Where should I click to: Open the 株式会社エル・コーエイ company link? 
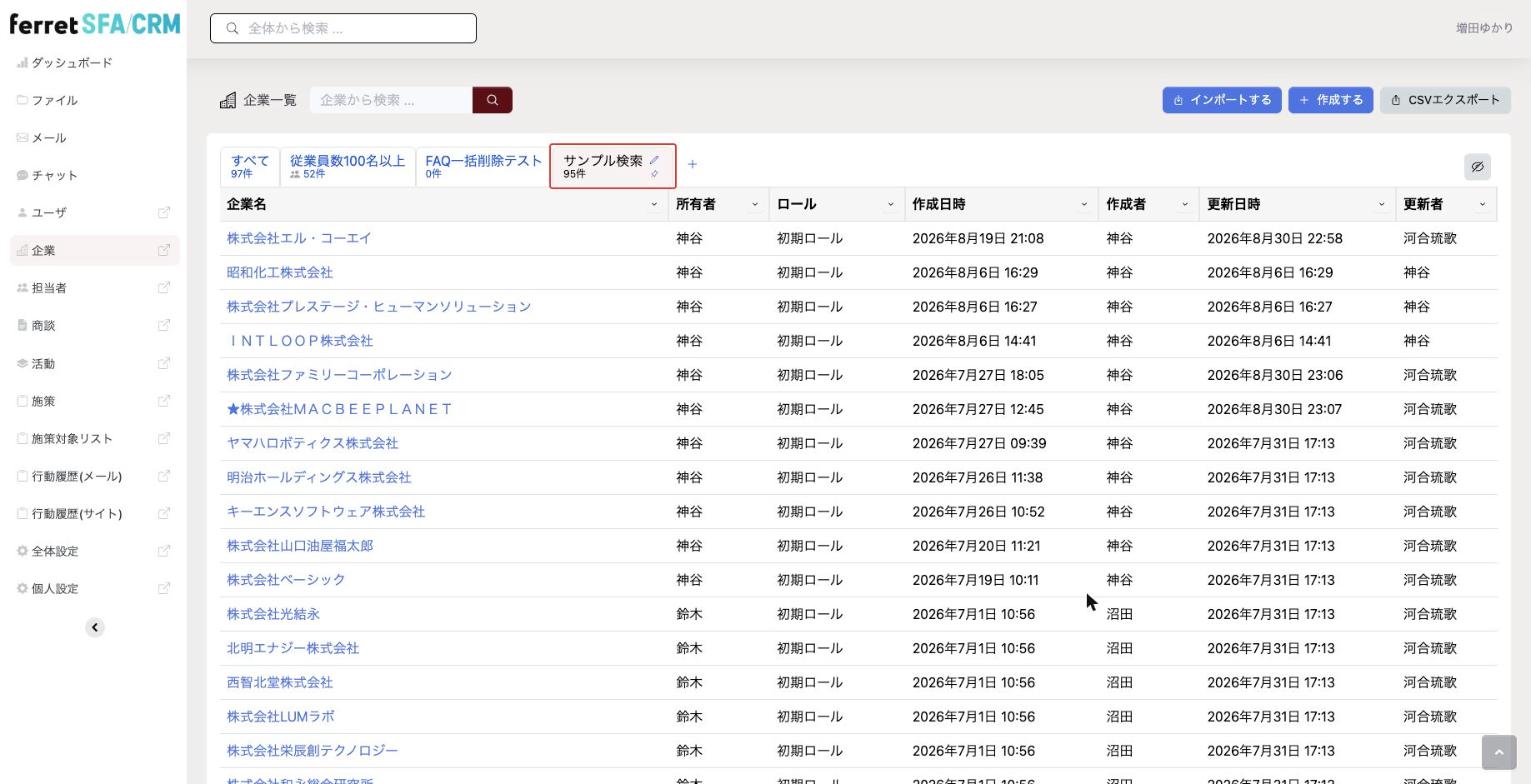pos(299,238)
